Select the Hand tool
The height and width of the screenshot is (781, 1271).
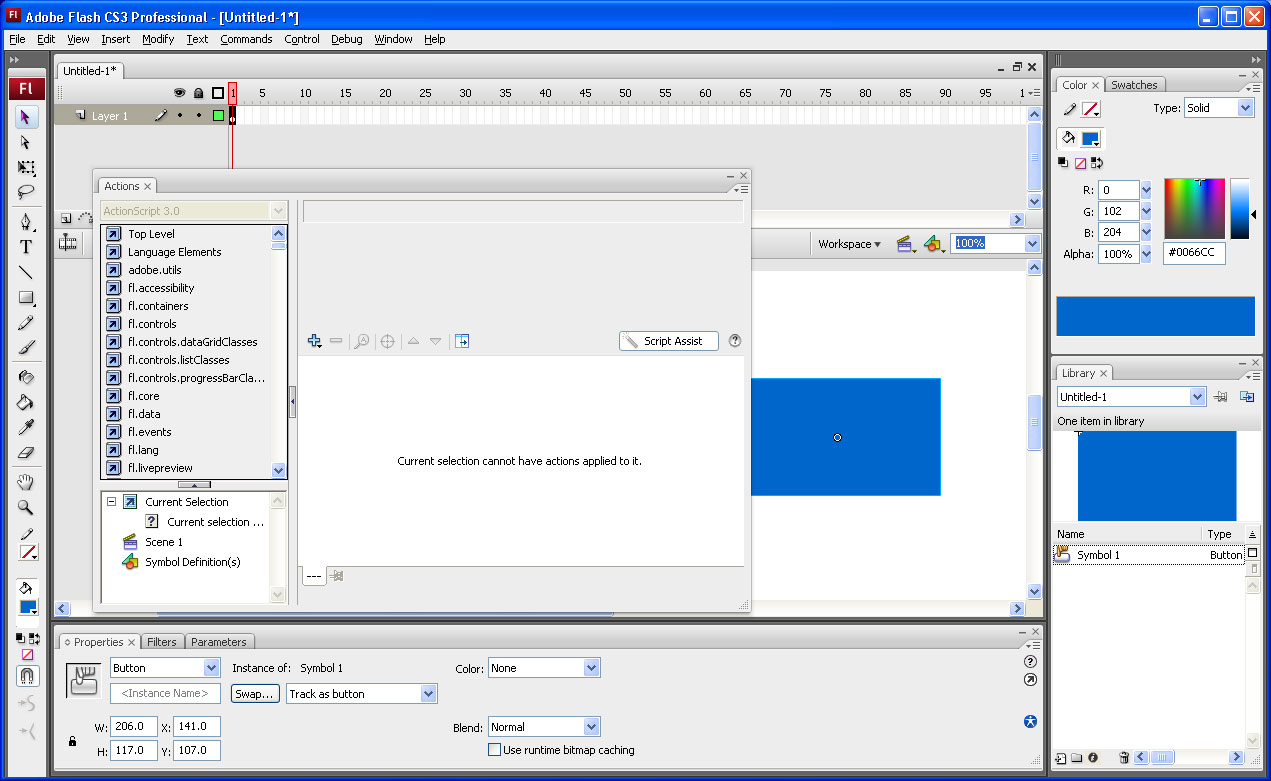[26, 483]
